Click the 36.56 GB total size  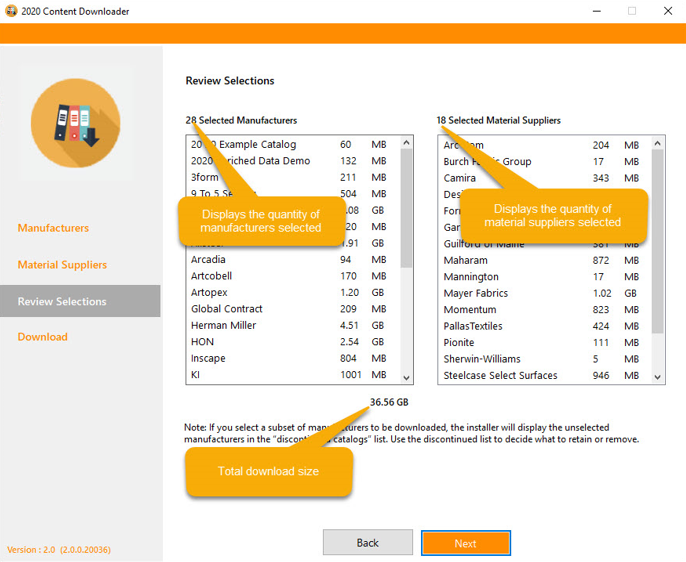tap(389, 402)
